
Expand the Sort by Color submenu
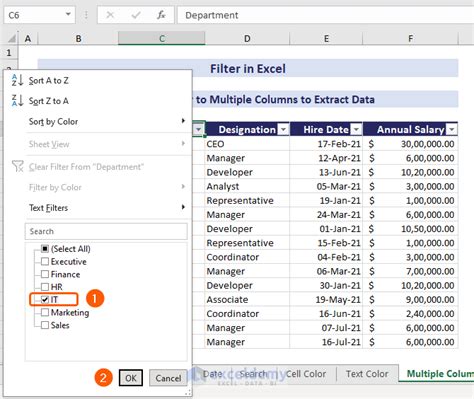click(x=183, y=121)
